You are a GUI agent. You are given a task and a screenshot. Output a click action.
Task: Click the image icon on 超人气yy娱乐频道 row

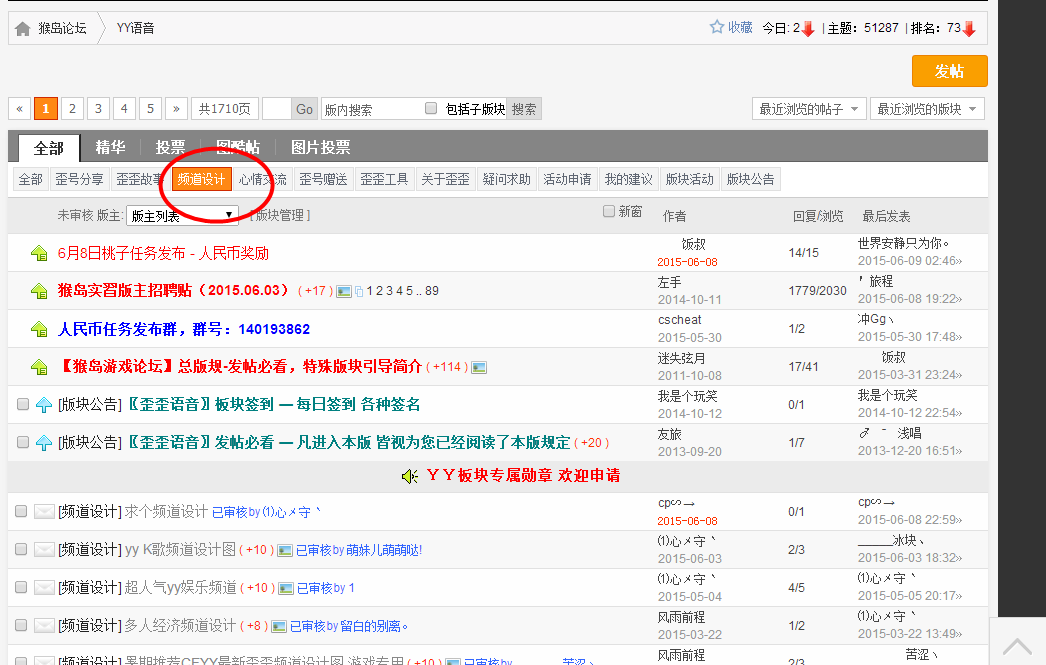[x=286, y=588]
